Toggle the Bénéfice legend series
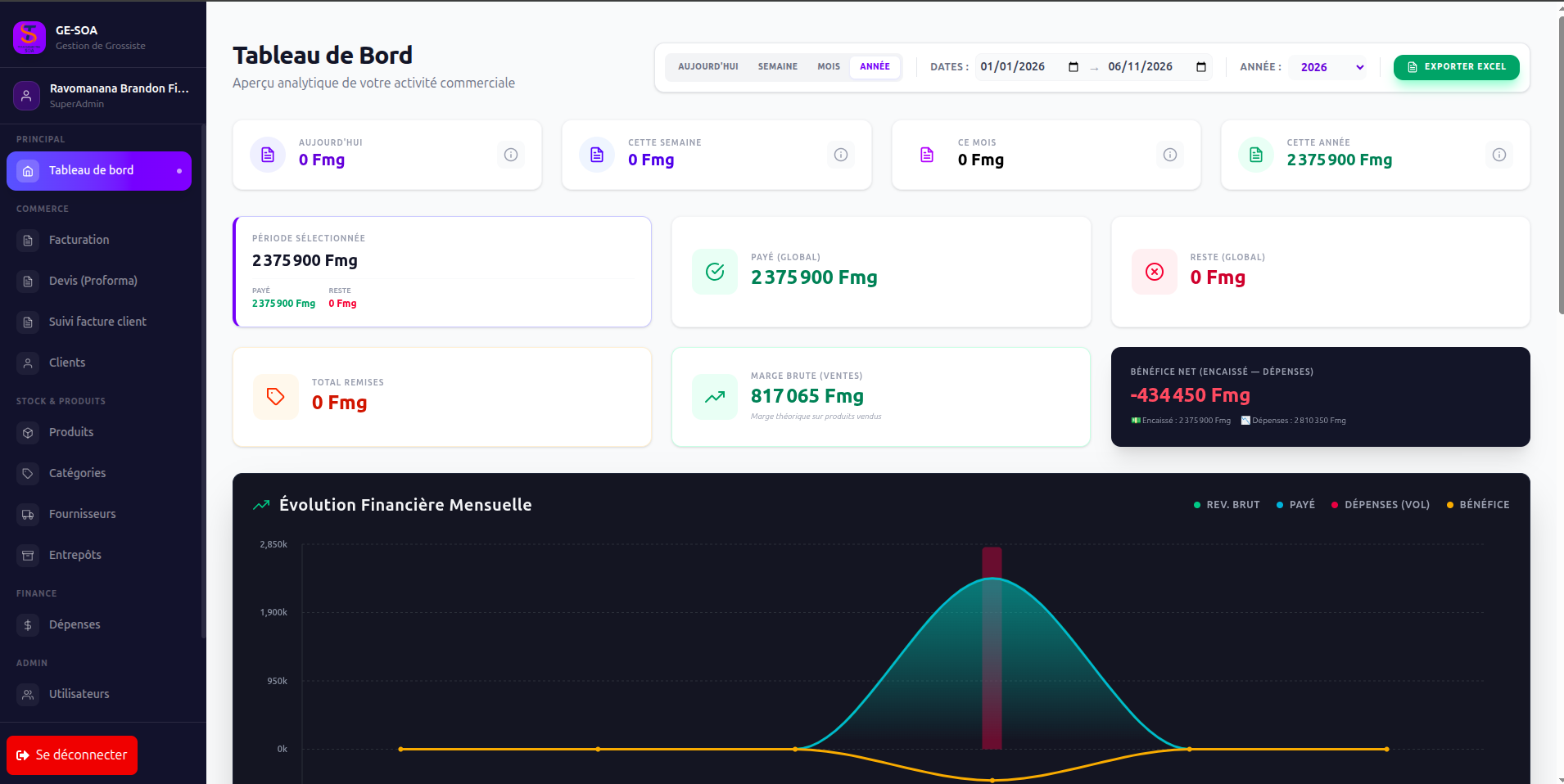Image resolution: width=1564 pixels, height=784 pixels. tap(1478, 505)
